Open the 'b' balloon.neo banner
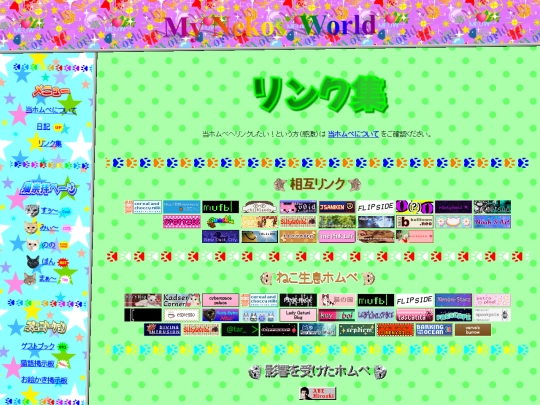Image resolution: width=540 pixels, height=405 pixels. tap(415, 222)
